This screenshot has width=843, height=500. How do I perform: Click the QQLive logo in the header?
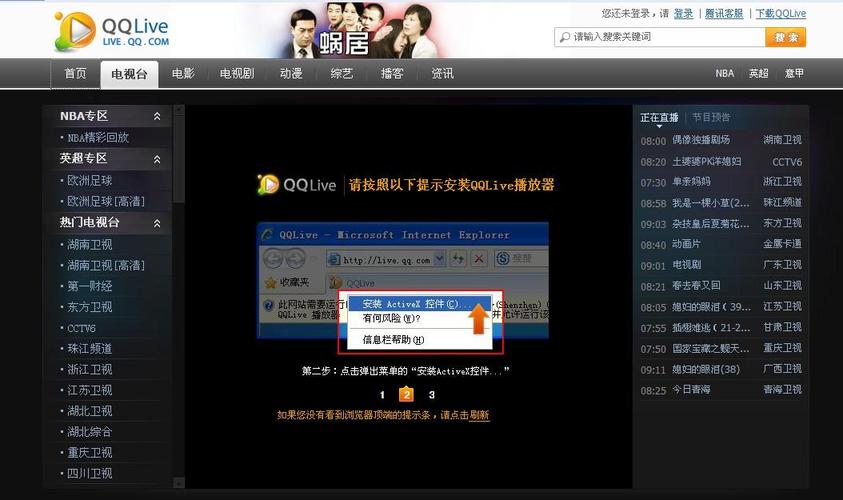[x=111, y=31]
